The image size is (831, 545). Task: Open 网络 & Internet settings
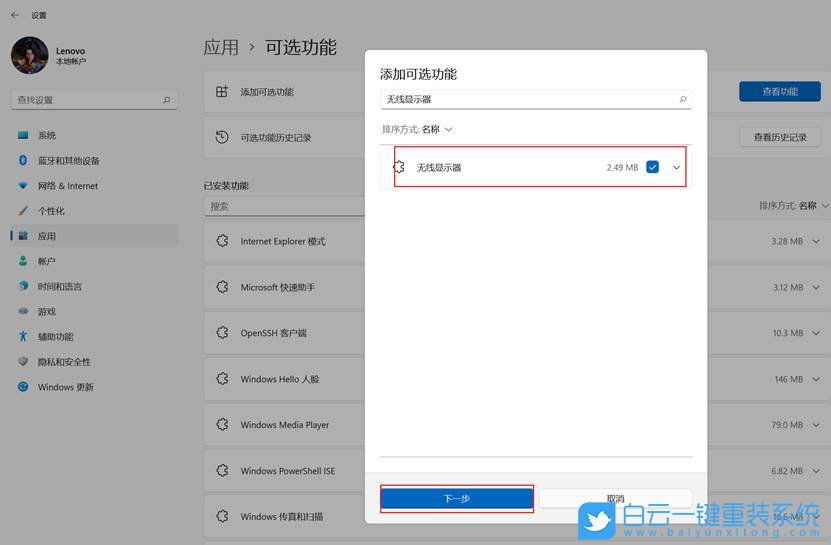[x=94, y=186]
